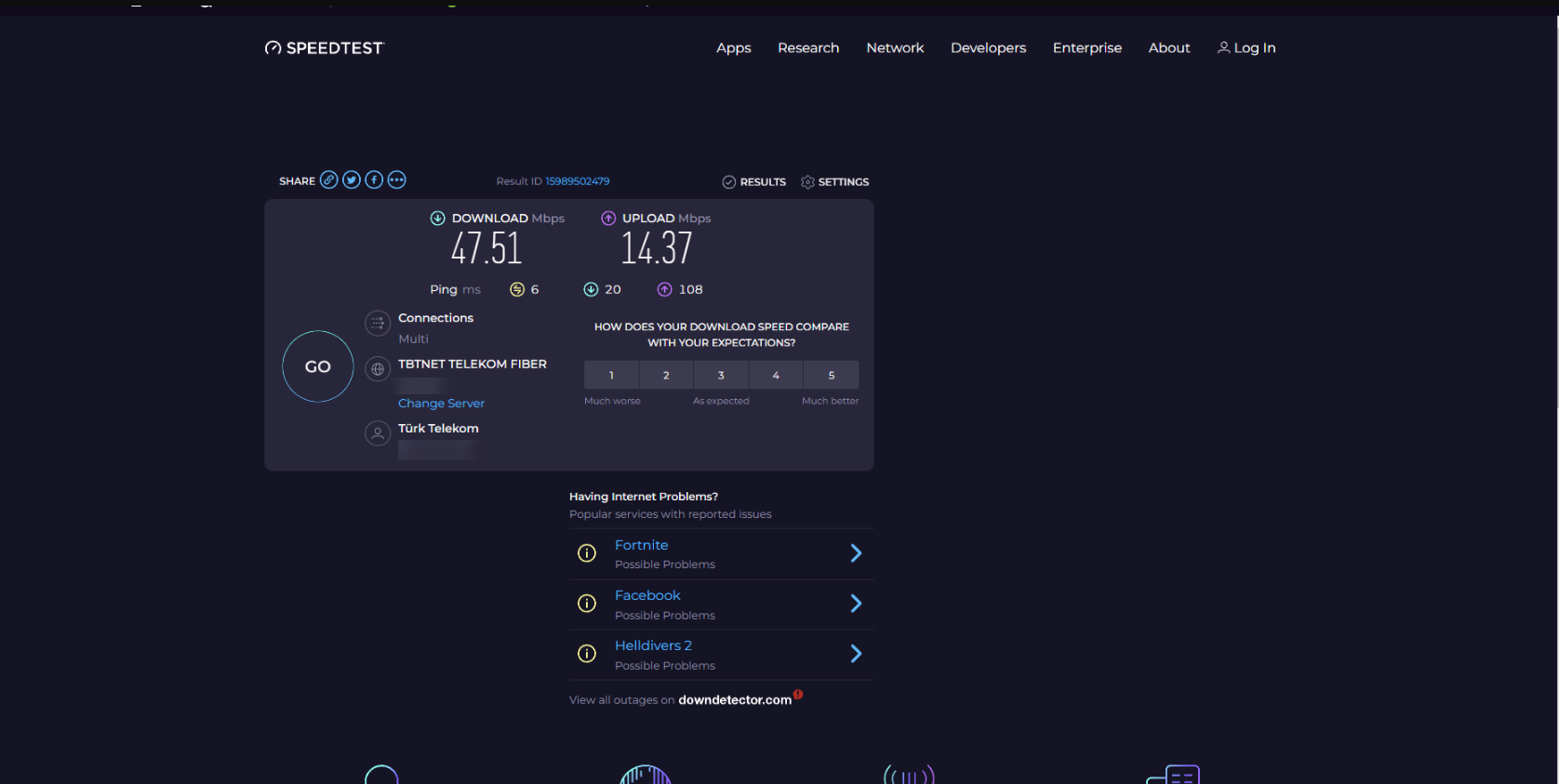Visit downdetector.com link
Screen dimensions: 1559x784
click(x=735, y=700)
